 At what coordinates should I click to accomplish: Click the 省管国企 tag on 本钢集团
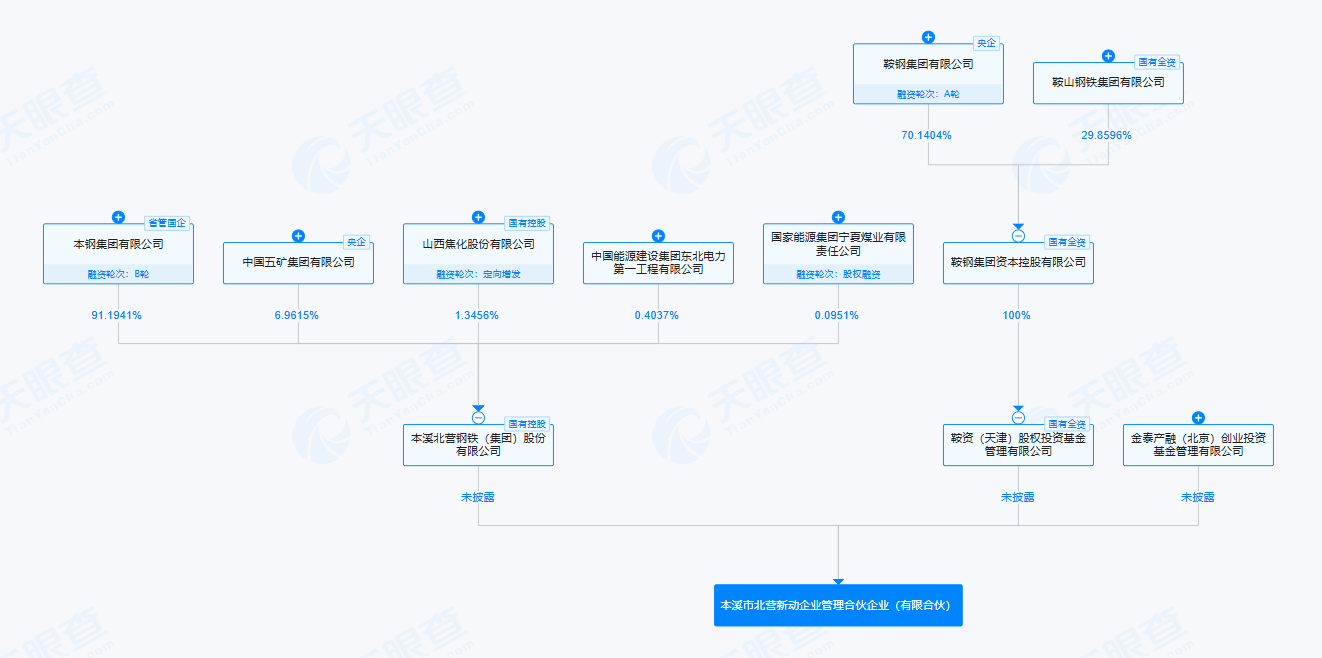click(x=167, y=223)
